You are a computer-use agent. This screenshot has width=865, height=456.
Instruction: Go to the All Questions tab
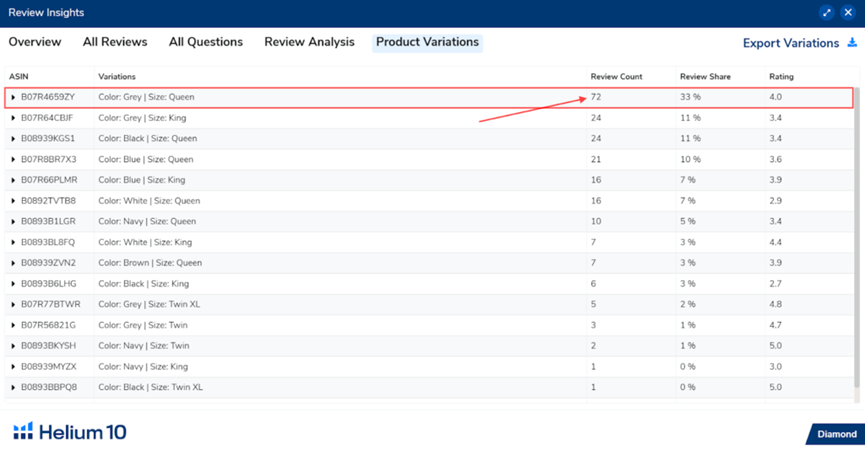pos(206,42)
